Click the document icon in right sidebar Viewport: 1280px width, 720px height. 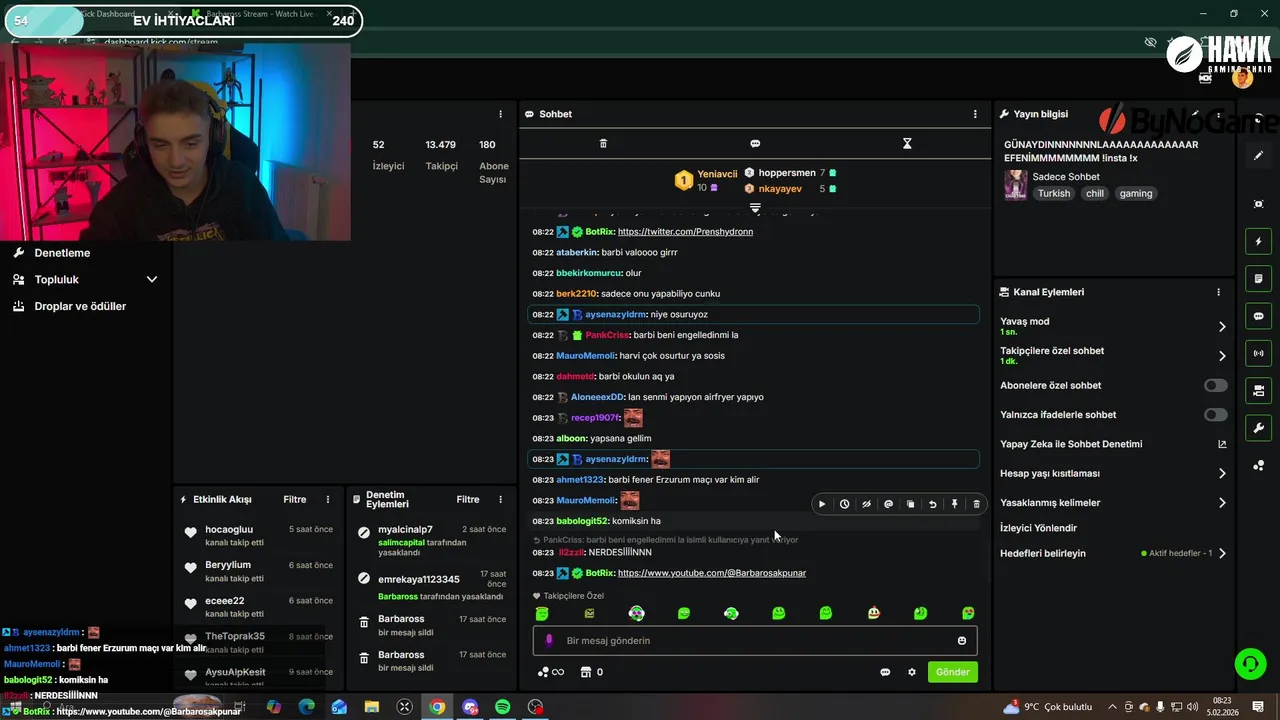(x=1259, y=278)
